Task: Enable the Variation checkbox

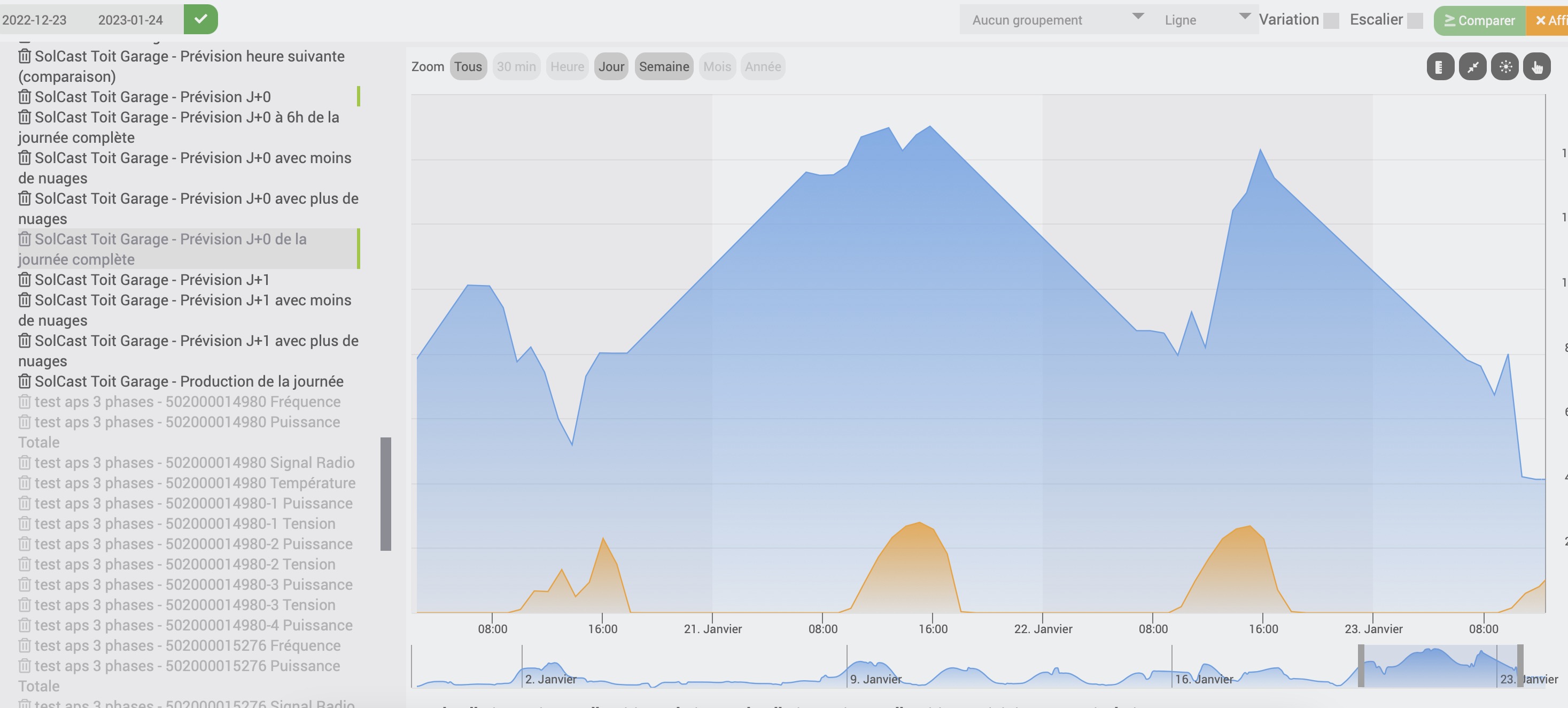Action: point(1331,21)
